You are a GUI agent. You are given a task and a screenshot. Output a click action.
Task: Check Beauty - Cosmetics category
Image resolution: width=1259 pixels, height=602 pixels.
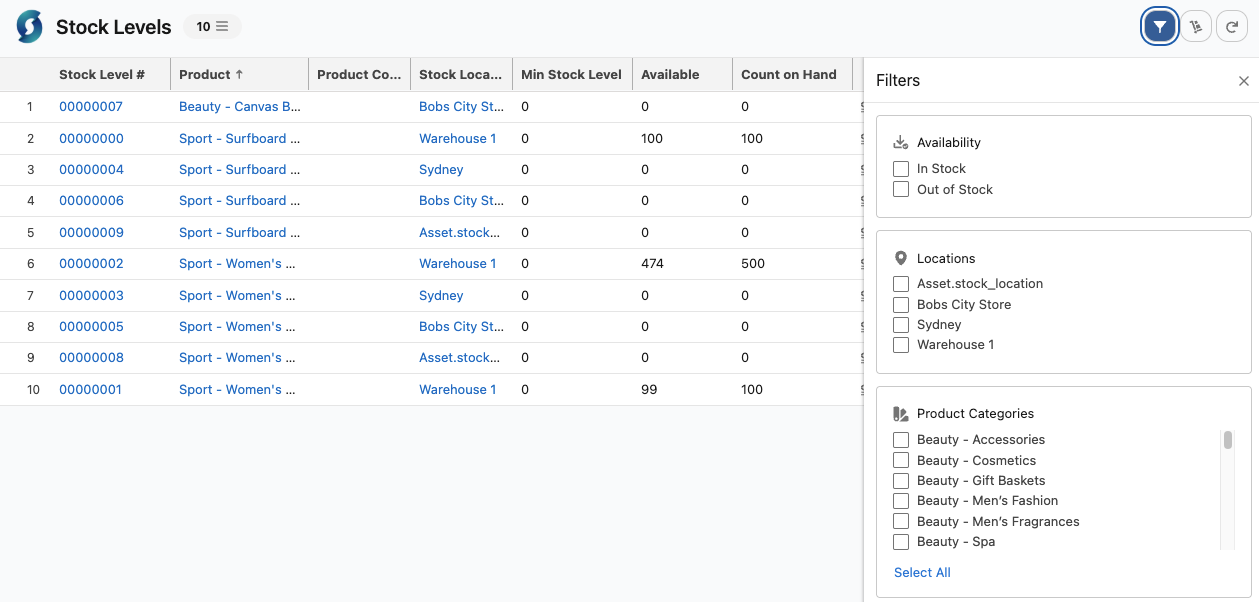[x=901, y=460]
